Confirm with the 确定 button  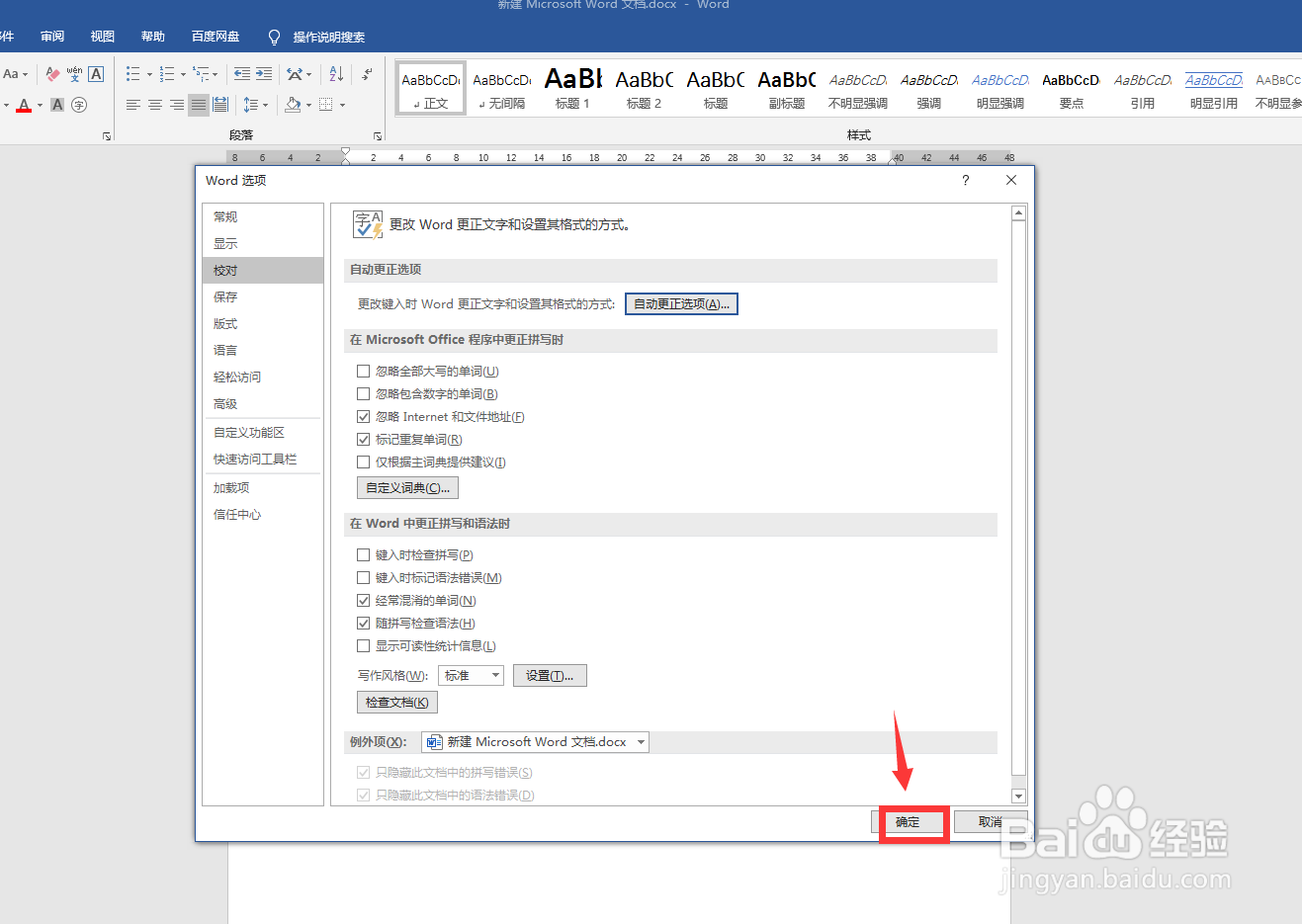click(x=908, y=821)
